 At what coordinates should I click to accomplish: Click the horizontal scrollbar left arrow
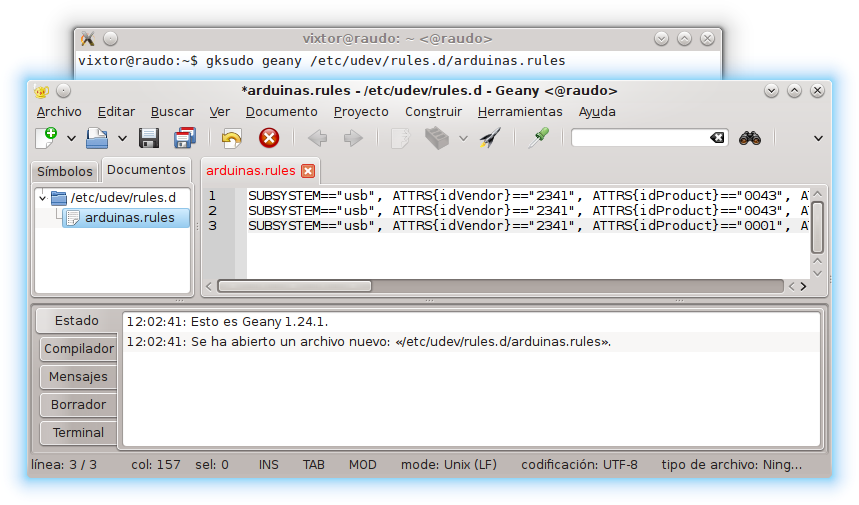coord(209,286)
